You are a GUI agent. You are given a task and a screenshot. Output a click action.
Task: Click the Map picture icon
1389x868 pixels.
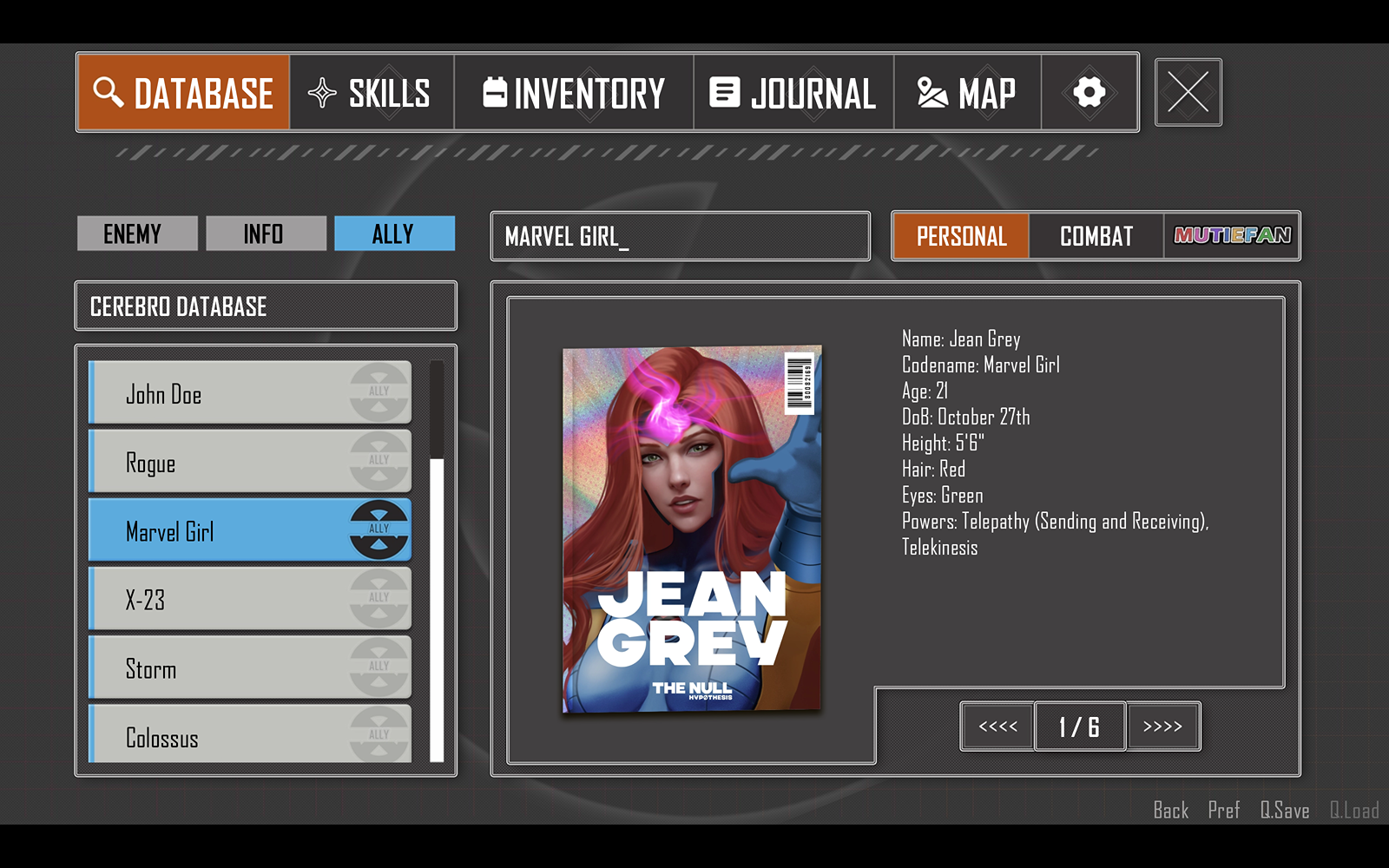coord(932,92)
